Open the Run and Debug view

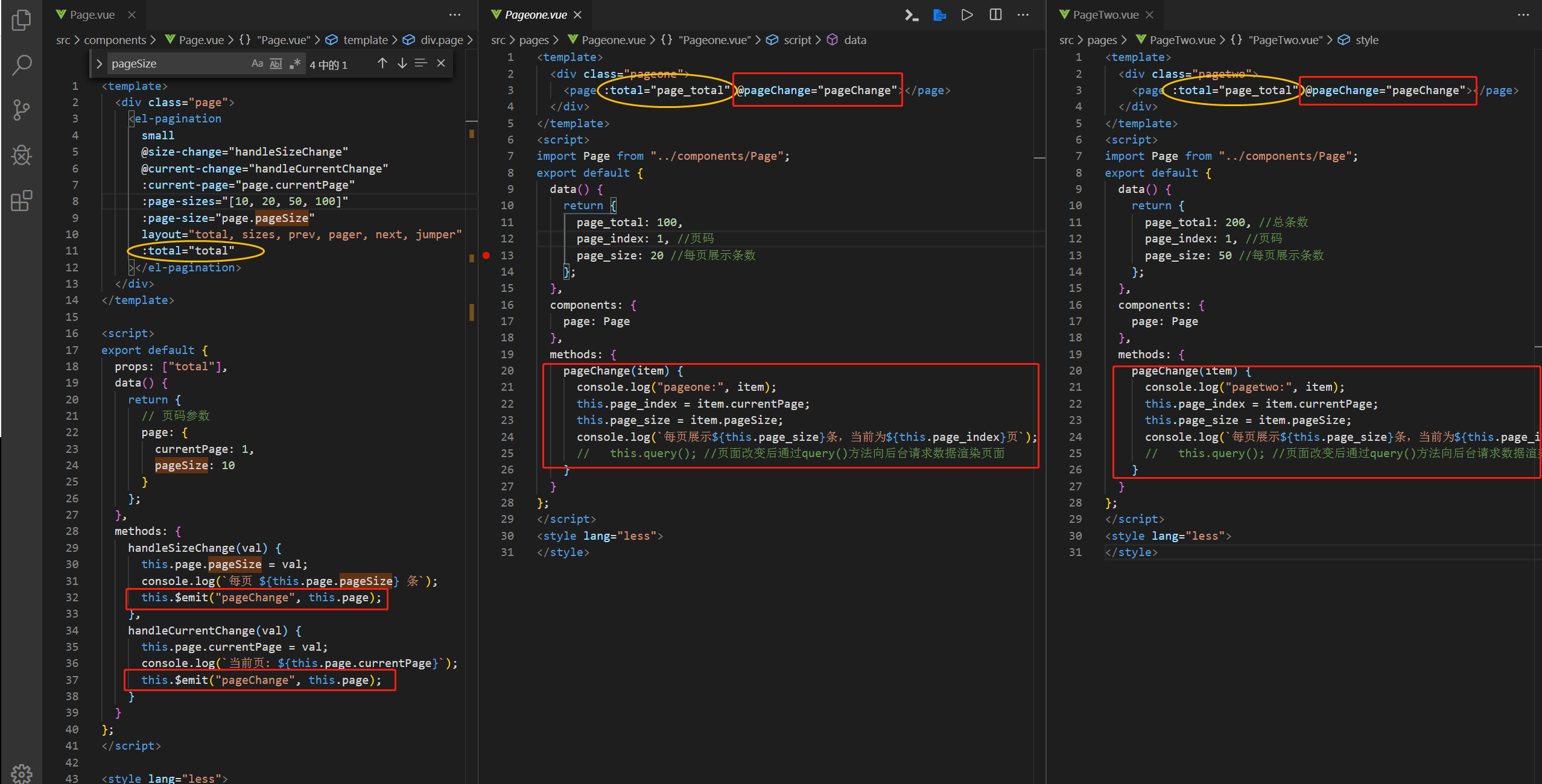click(x=21, y=156)
